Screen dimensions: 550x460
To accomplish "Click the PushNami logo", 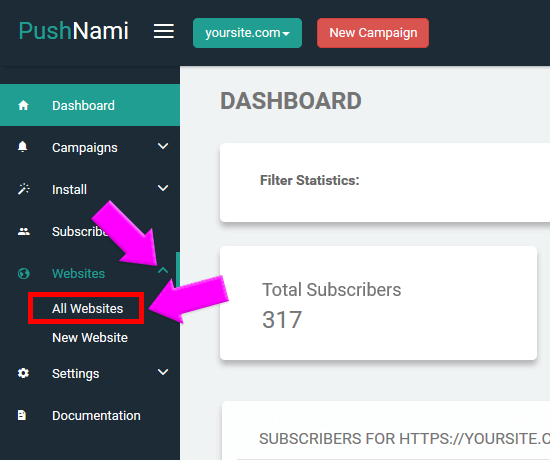I will [x=74, y=31].
